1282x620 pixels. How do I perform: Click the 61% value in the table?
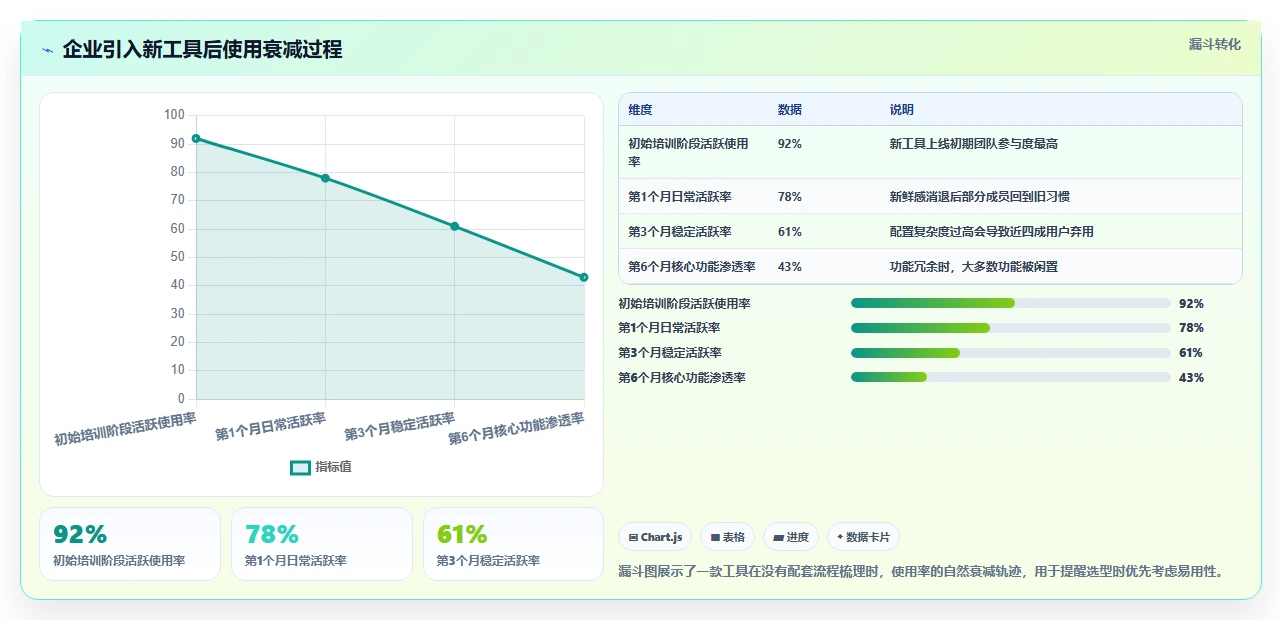[x=790, y=232]
